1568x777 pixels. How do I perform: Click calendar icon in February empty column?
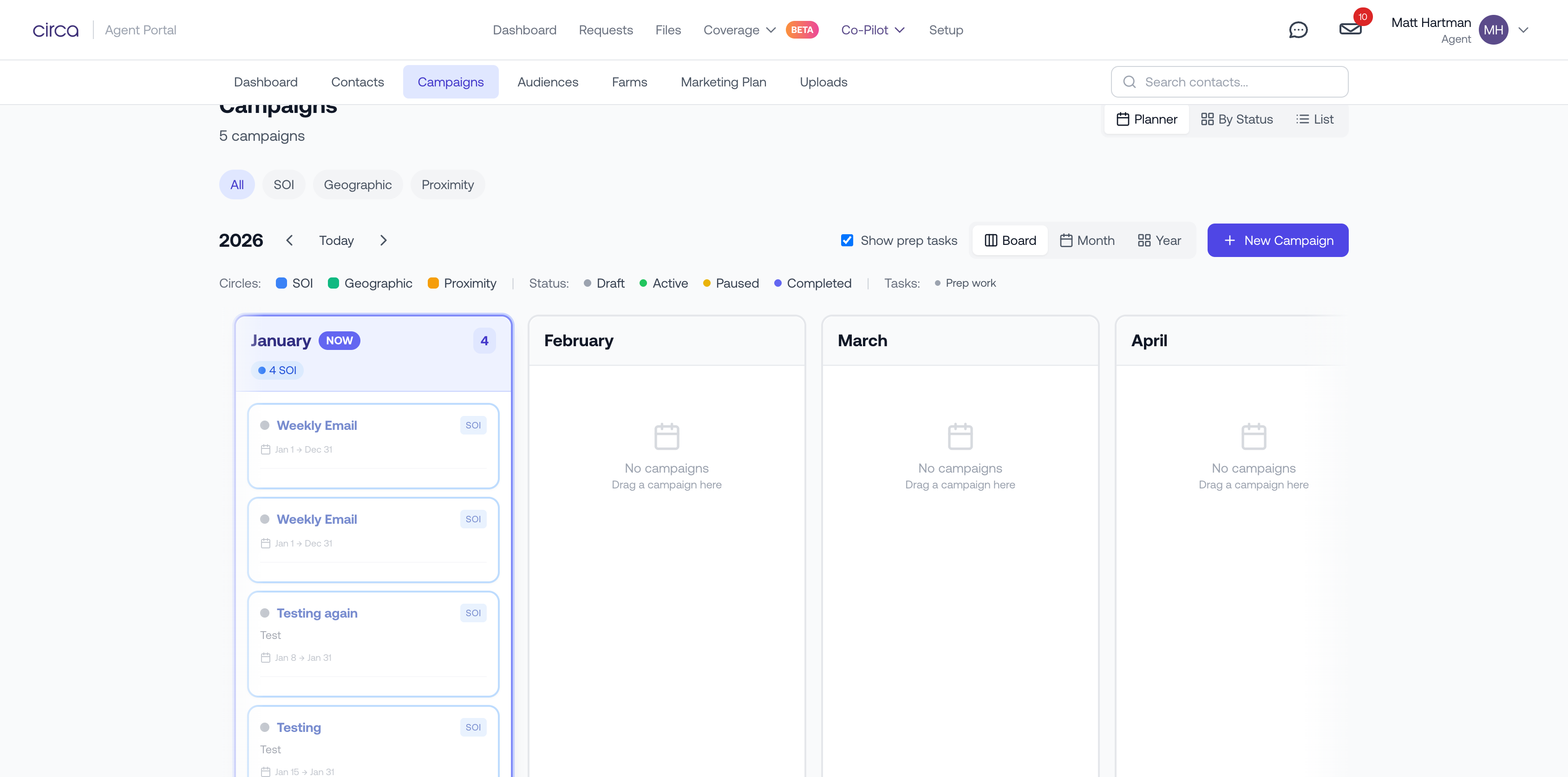pyautogui.click(x=666, y=436)
